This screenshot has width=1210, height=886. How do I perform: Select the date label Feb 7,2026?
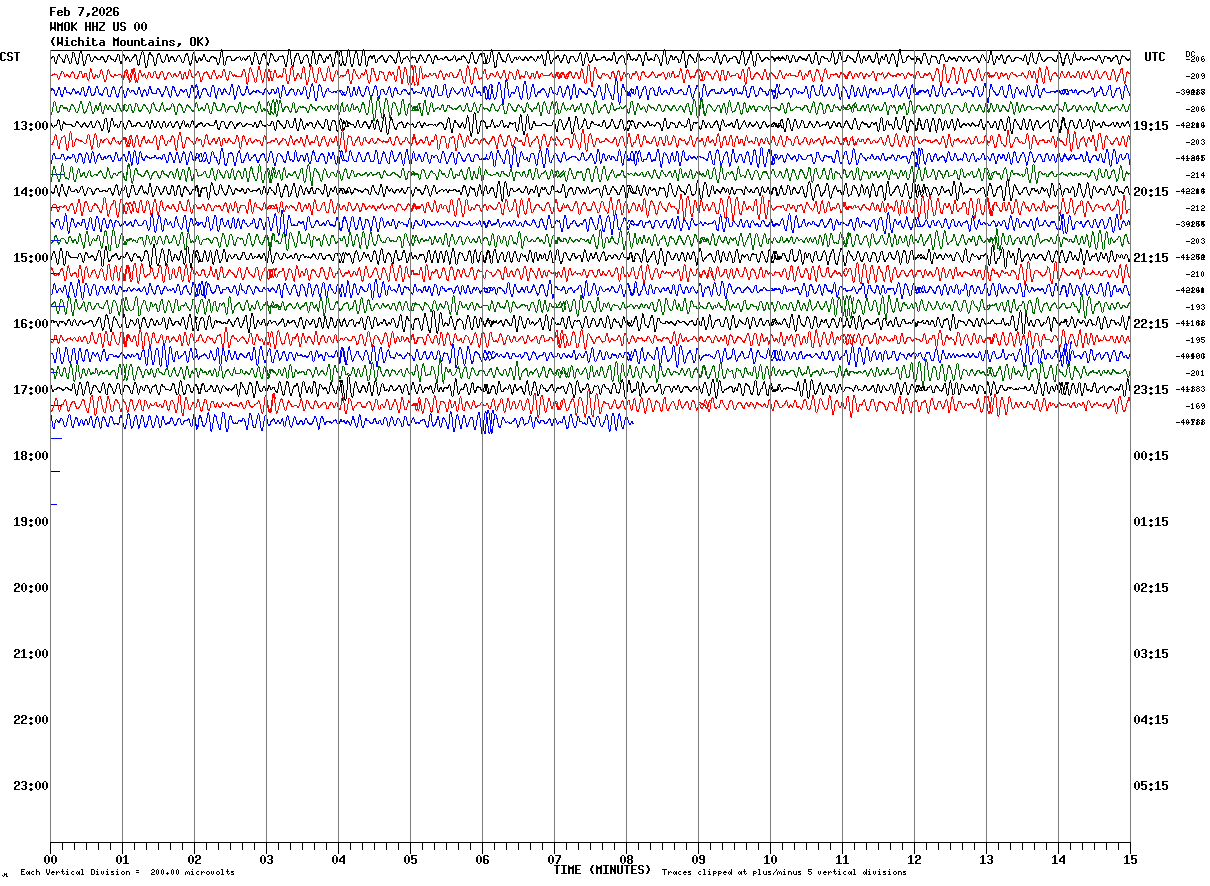click(x=84, y=12)
